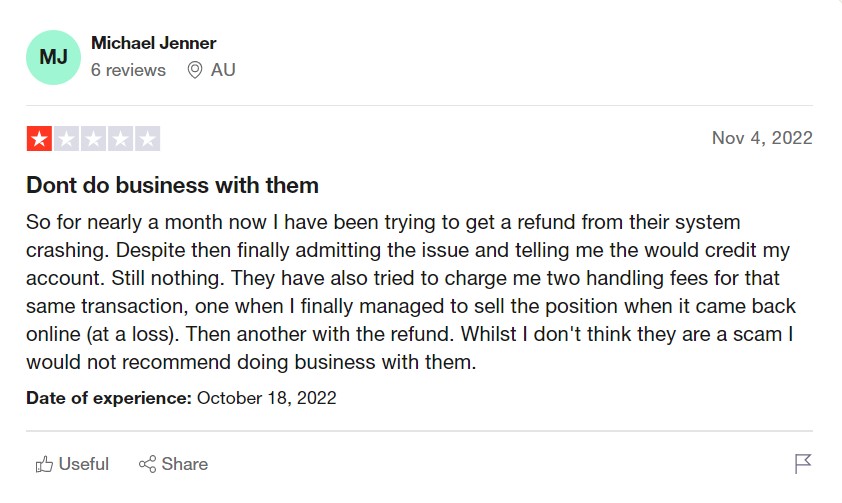Click the third grey star

(93, 139)
